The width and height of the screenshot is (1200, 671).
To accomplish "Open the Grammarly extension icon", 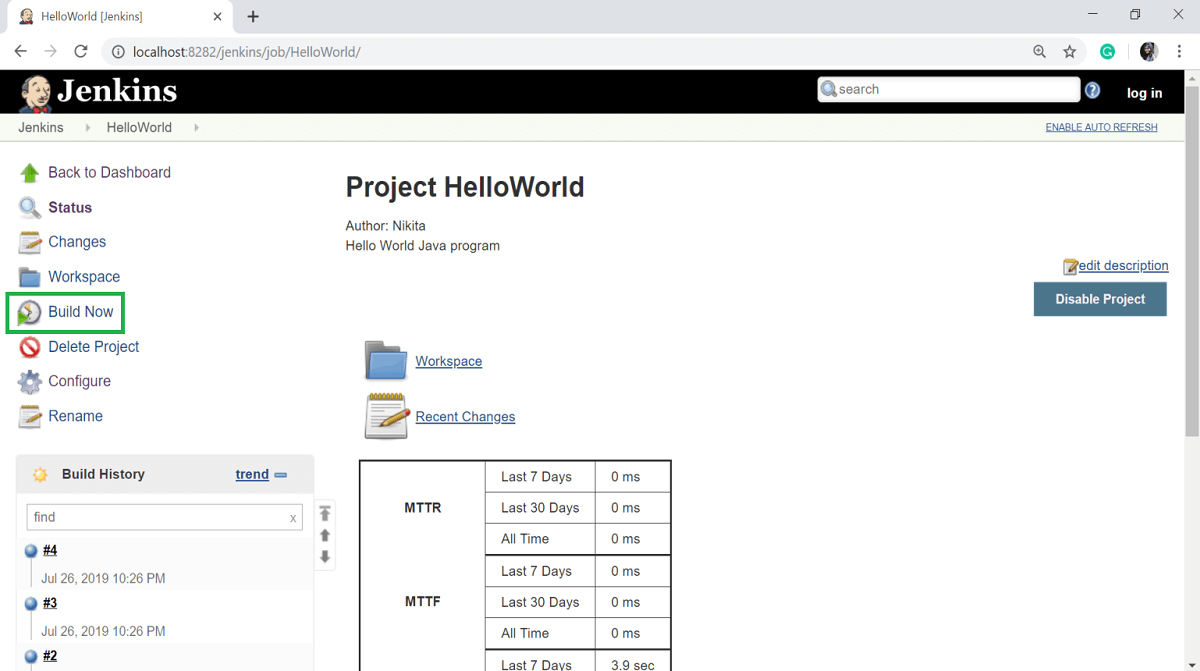I will pos(1107,51).
